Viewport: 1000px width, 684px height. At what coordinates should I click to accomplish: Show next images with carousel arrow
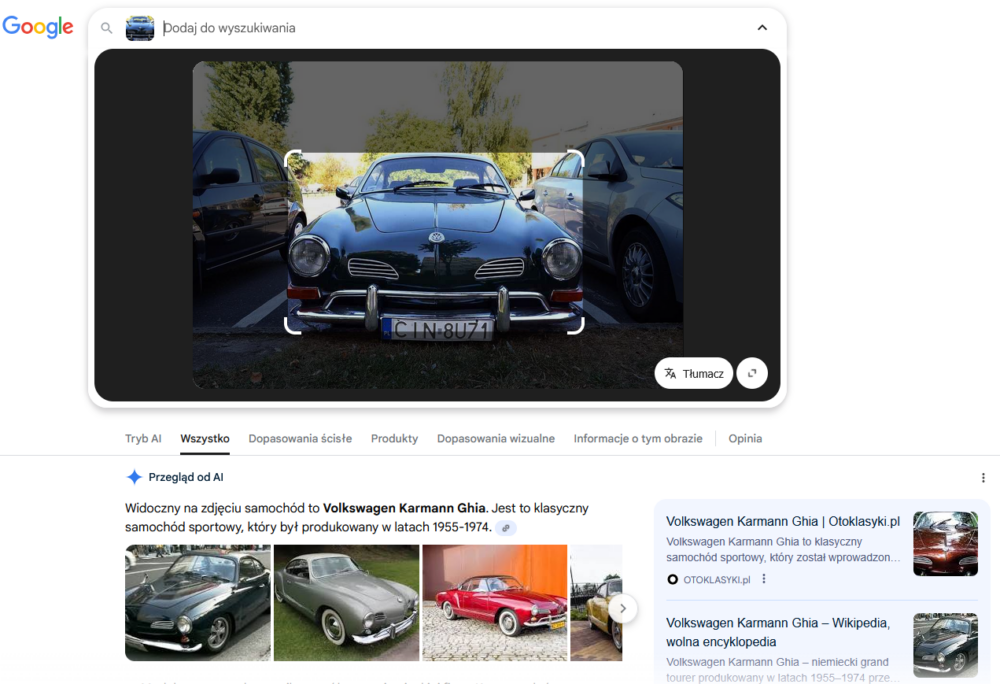623,607
